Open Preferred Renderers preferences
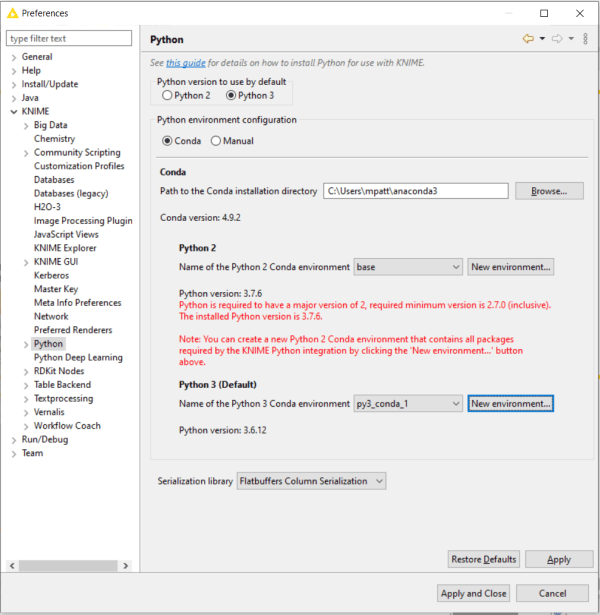Viewport: 600px width, 615px height. (x=73, y=330)
